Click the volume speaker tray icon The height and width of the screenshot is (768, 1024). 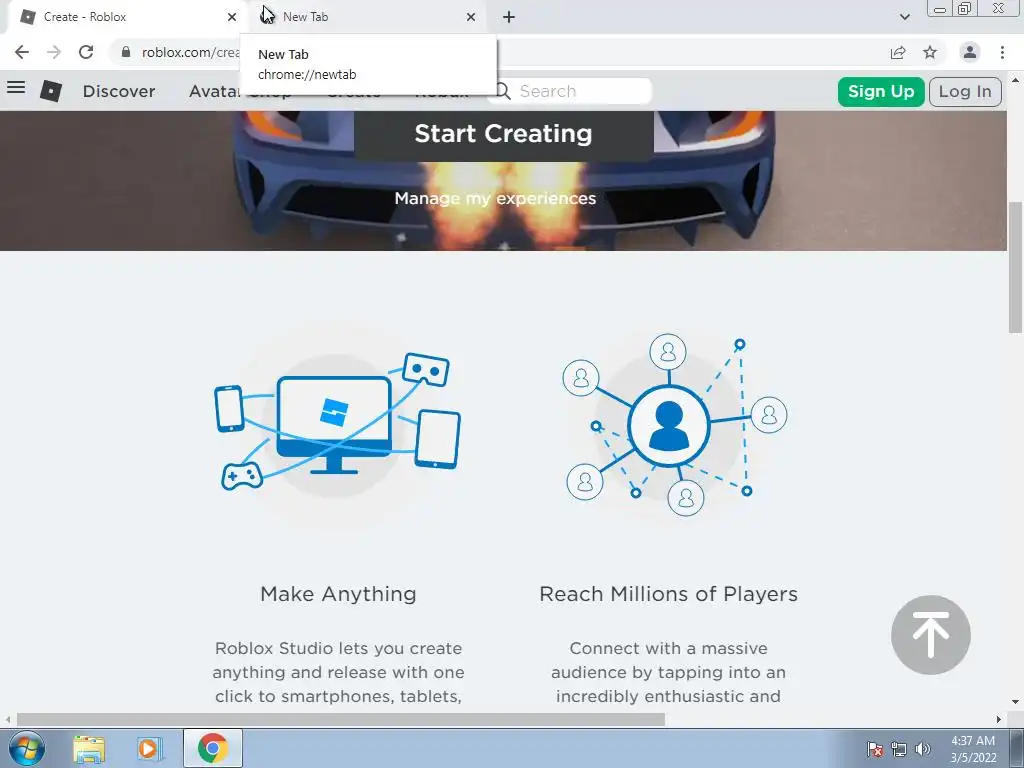(x=923, y=749)
